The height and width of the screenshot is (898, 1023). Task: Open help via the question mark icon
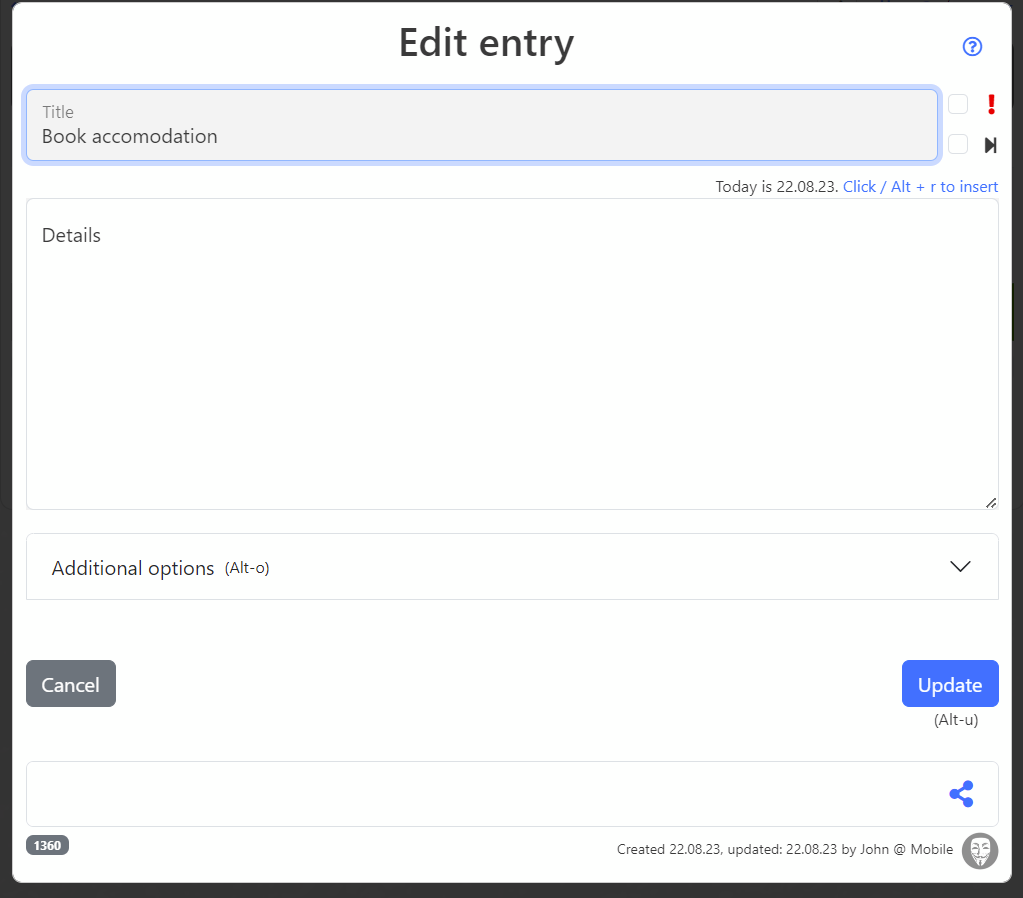pos(972,47)
